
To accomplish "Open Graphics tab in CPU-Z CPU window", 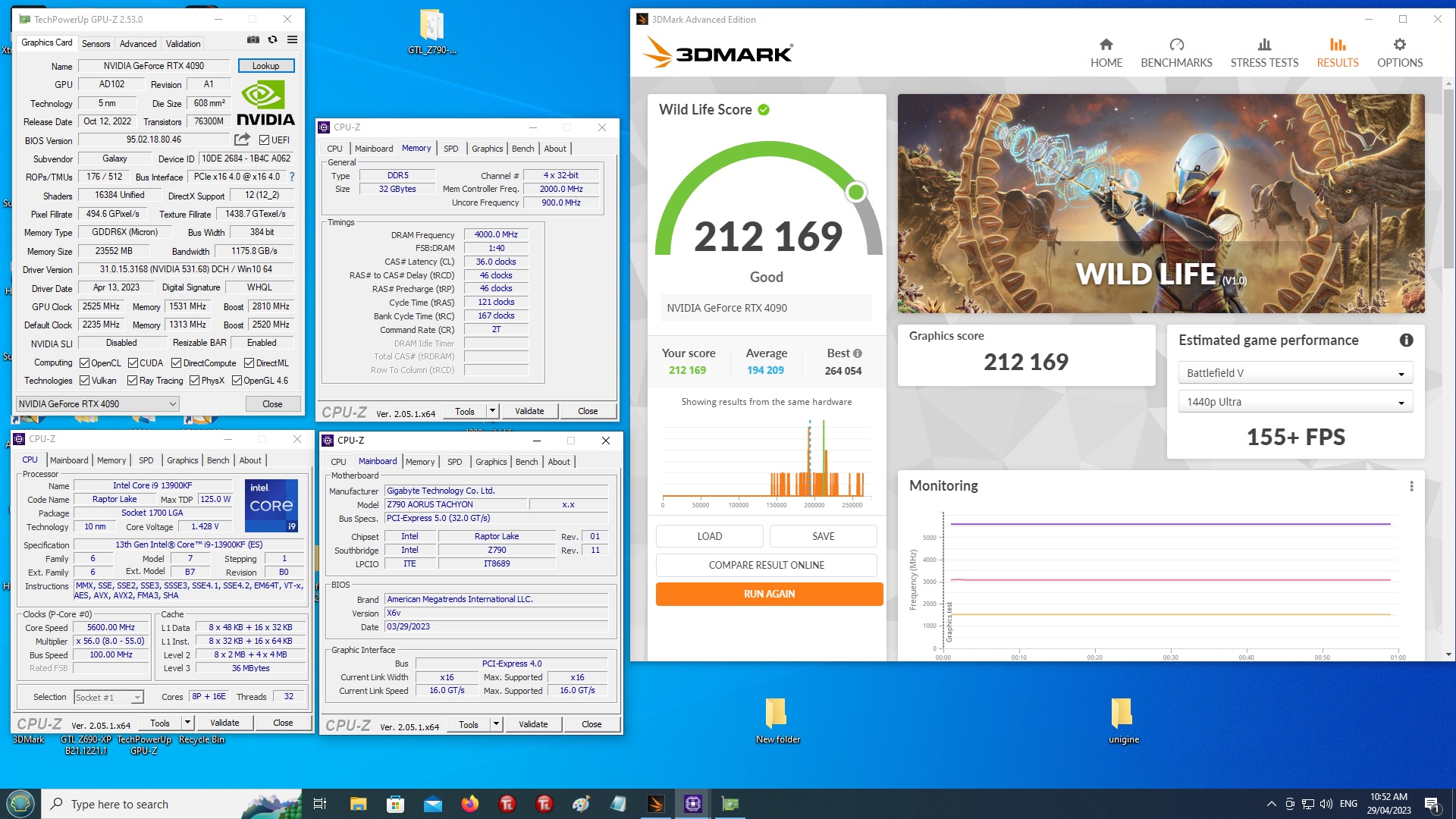I will point(182,460).
